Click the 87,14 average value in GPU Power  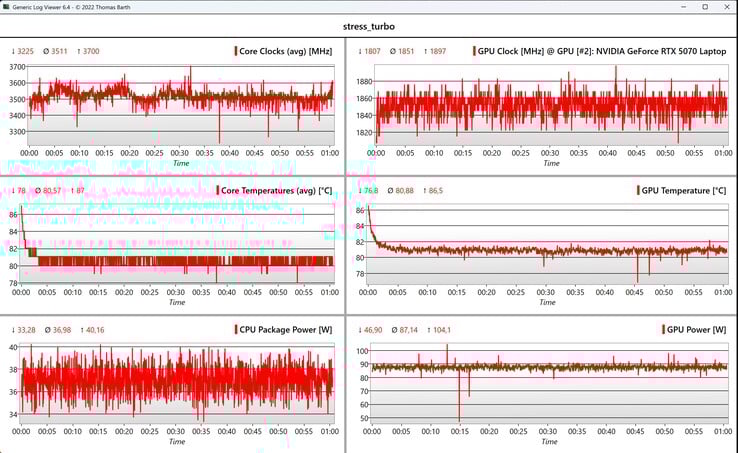(x=406, y=329)
